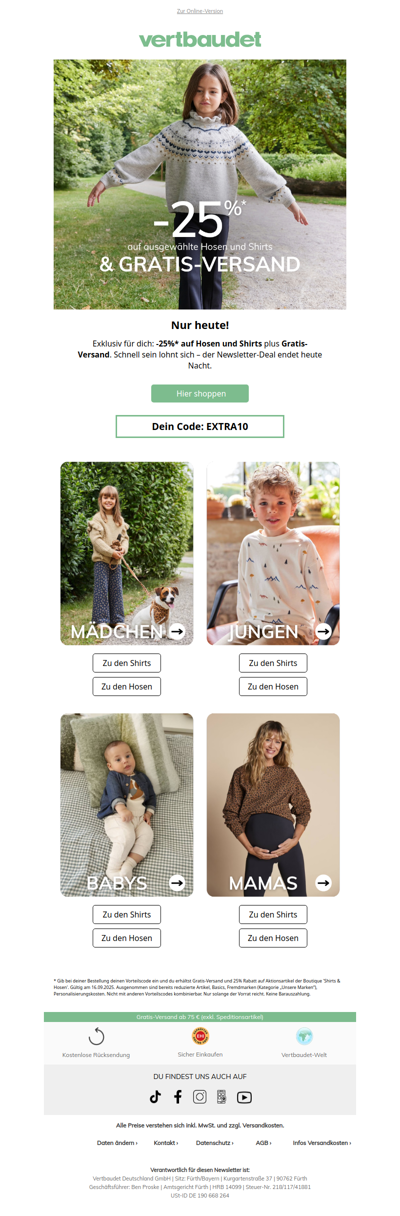This screenshot has height=1216, width=400.
Task: Click the Kostenlose Rücksendung return arrow icon
Action: point(96,1036)
